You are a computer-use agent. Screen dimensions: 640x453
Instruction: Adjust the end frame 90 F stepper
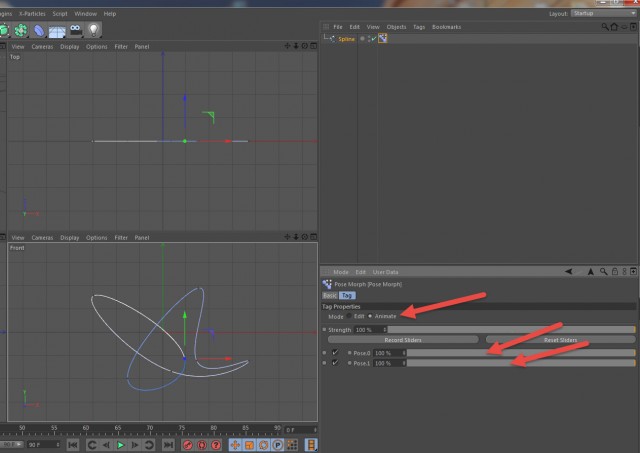coord(58,444)
